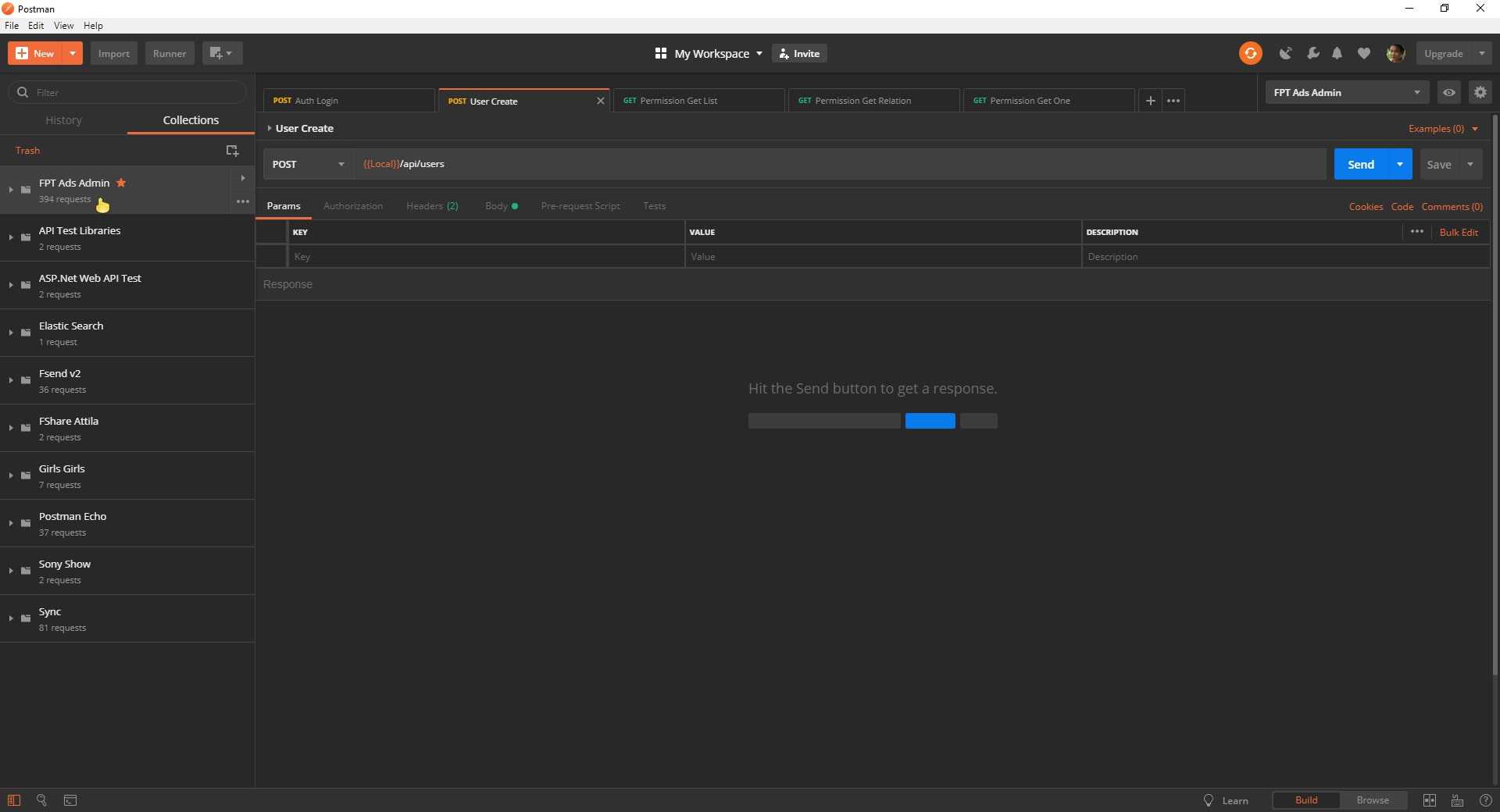Switch to Browse mode
Viewport: 1500px width, 812px height.
[x=1372, y=800]
